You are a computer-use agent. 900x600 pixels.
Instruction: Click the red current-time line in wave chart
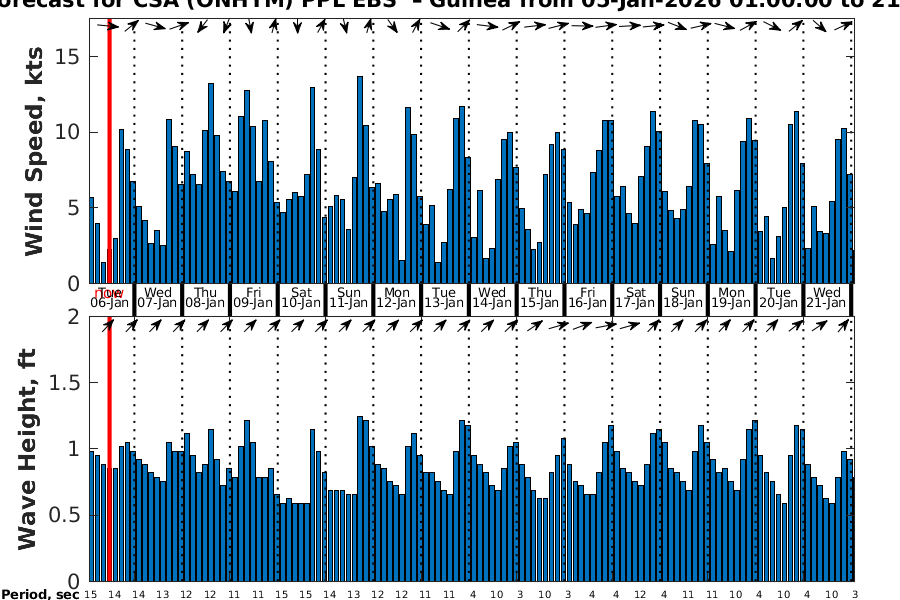click(x=109, y=450)
